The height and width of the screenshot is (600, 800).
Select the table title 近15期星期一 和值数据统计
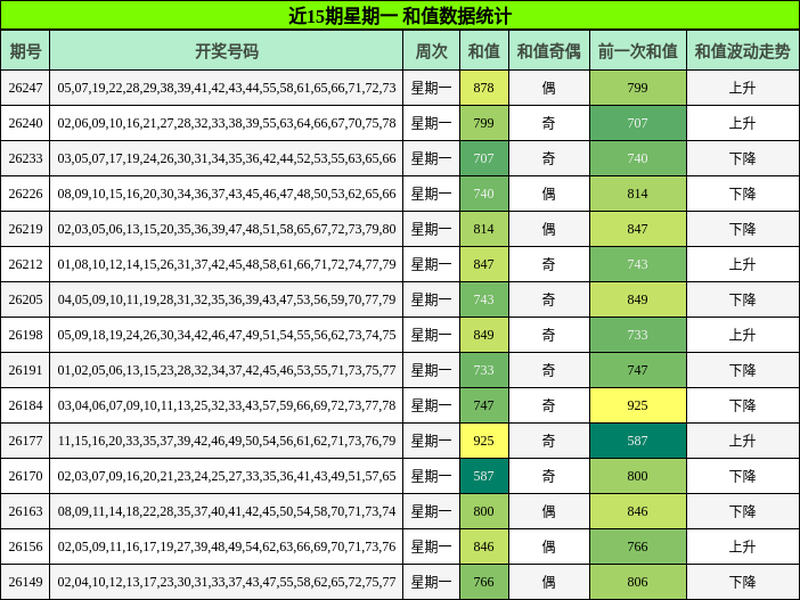click(400, 16)
